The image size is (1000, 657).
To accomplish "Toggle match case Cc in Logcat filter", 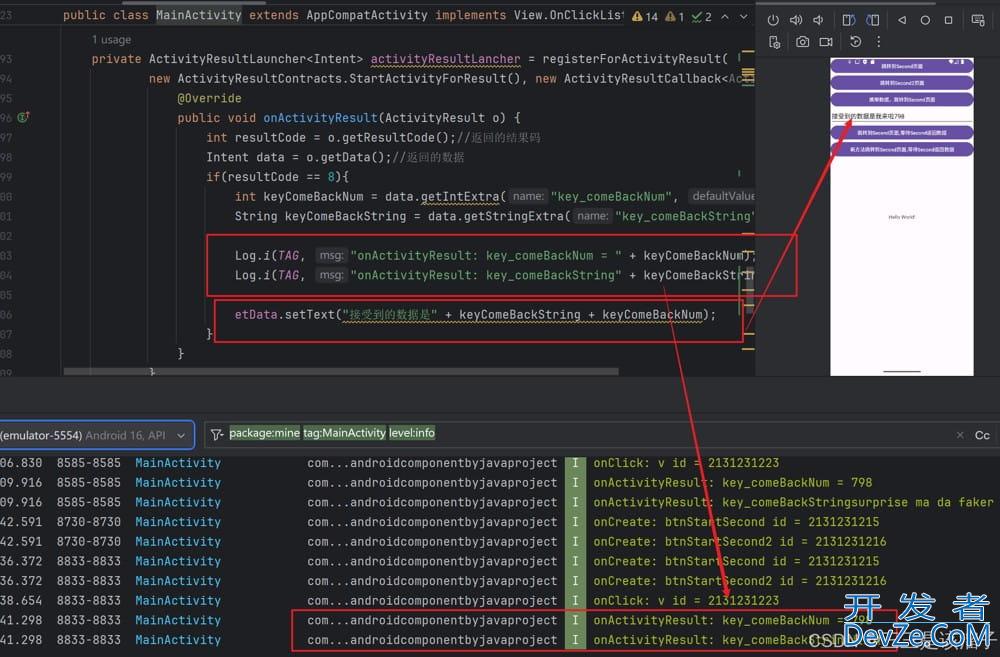I will coord(982,435).
